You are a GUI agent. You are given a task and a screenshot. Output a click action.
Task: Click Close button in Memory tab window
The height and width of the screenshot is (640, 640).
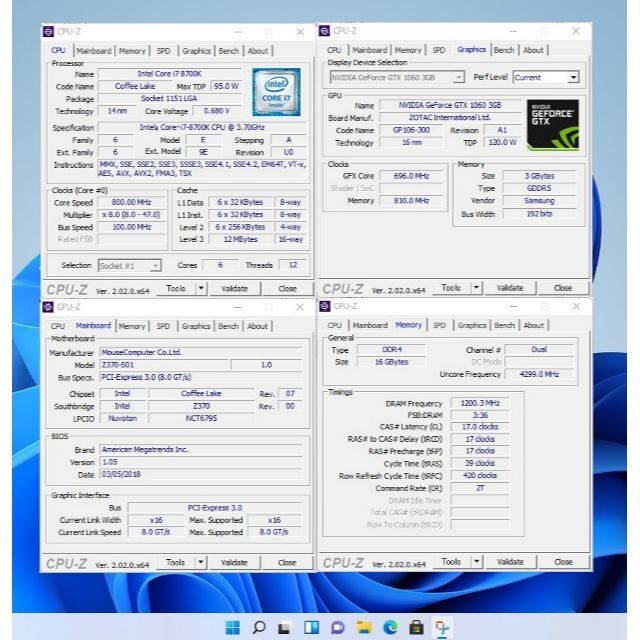tap(563, 562)
